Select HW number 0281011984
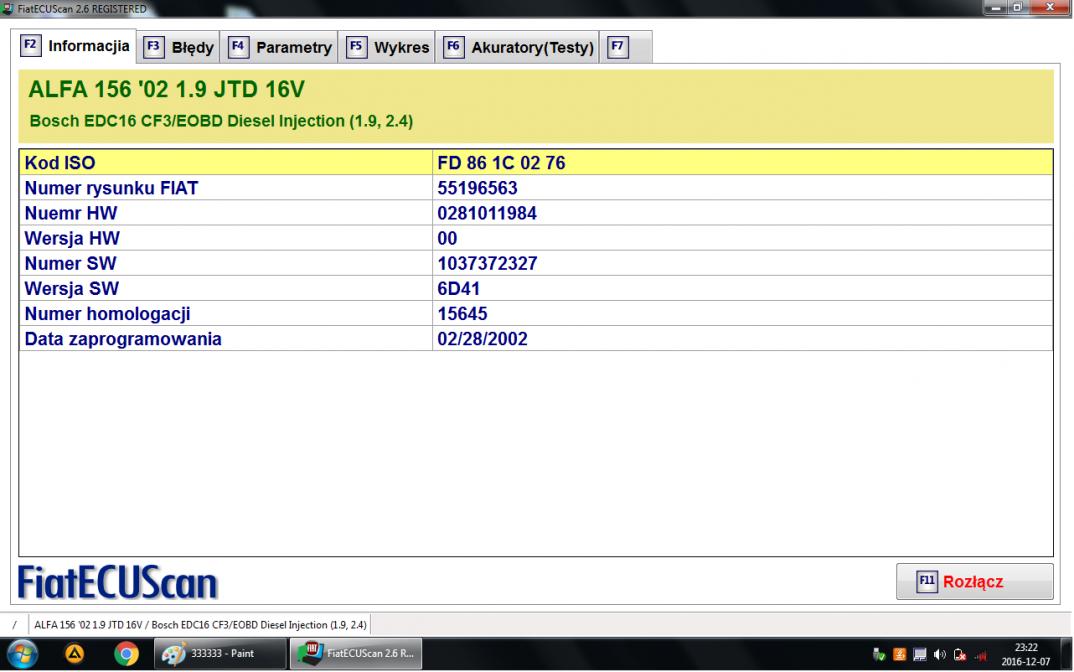Image resolution: width=1074 pixels, height=672 pixels. (x=487, y=214)
